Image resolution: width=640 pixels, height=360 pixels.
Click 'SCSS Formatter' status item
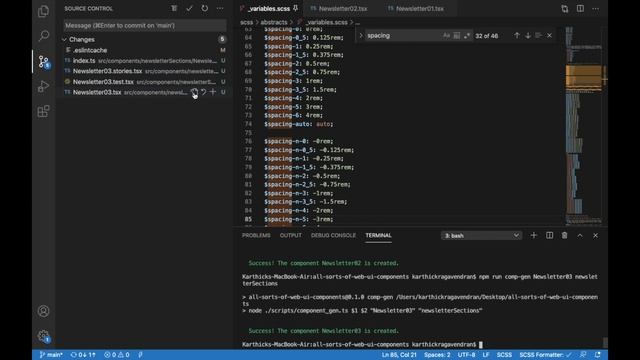pyautogui.click(x=545, y=355)
